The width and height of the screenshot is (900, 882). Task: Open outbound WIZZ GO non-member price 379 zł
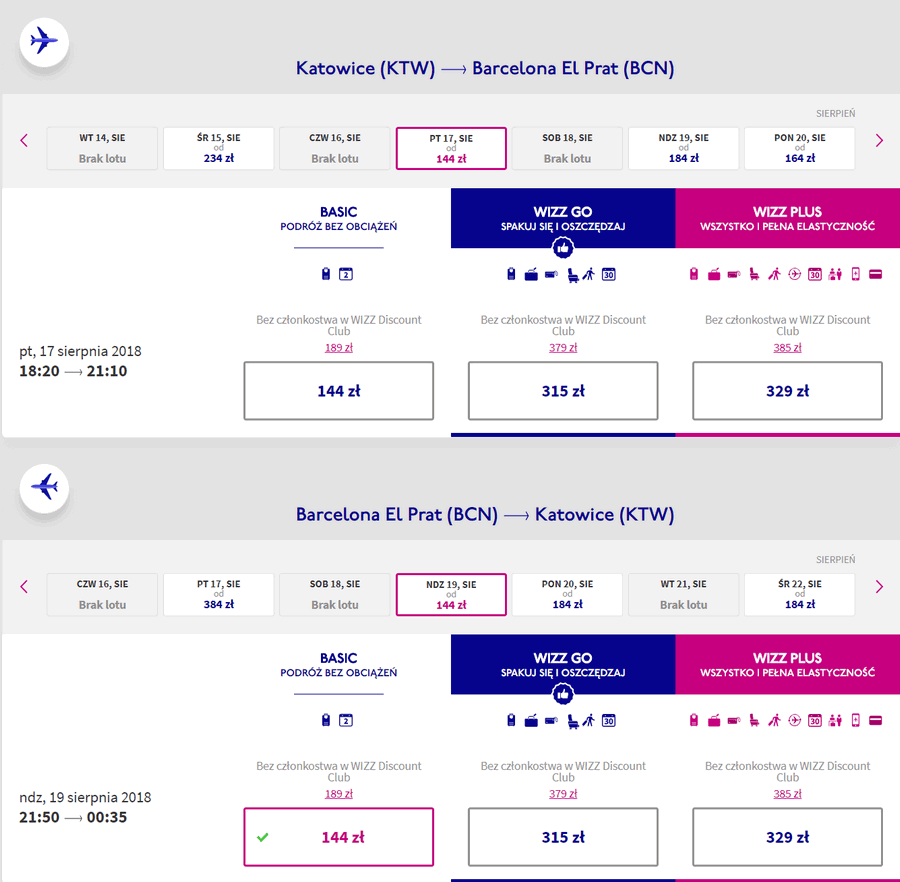coord(563,348)
